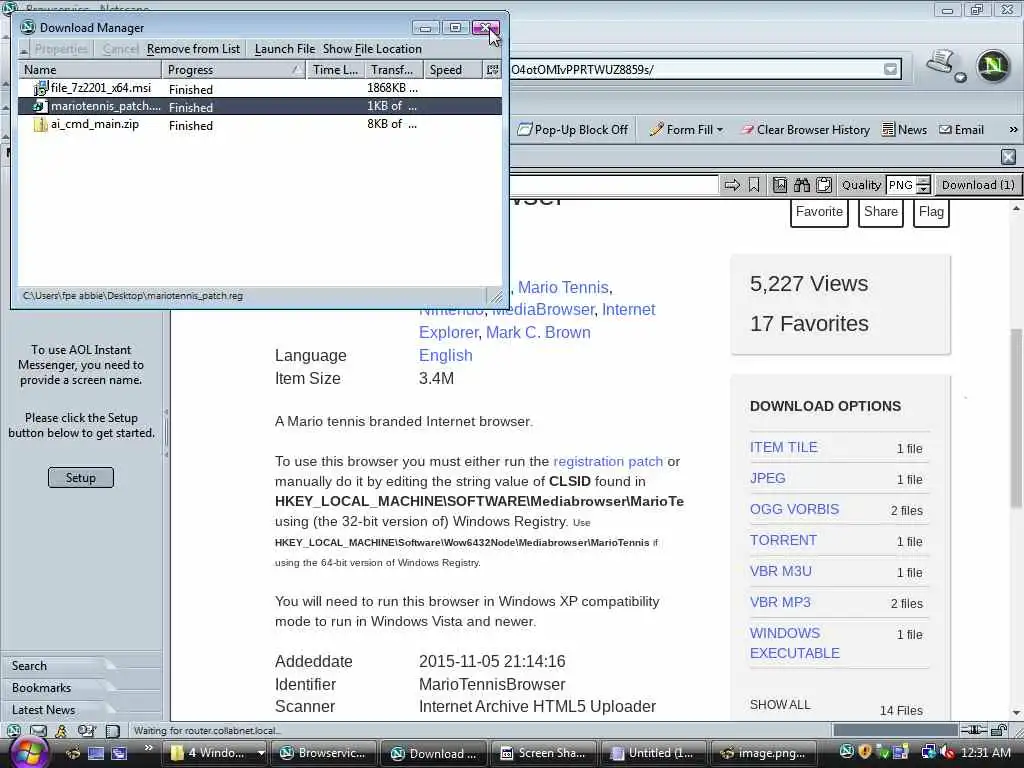Click the address bar URL field

(x=696, y=69)
